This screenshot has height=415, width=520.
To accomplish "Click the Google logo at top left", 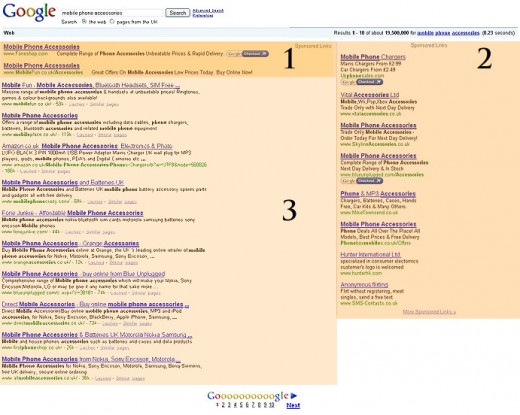I will 29,12.
